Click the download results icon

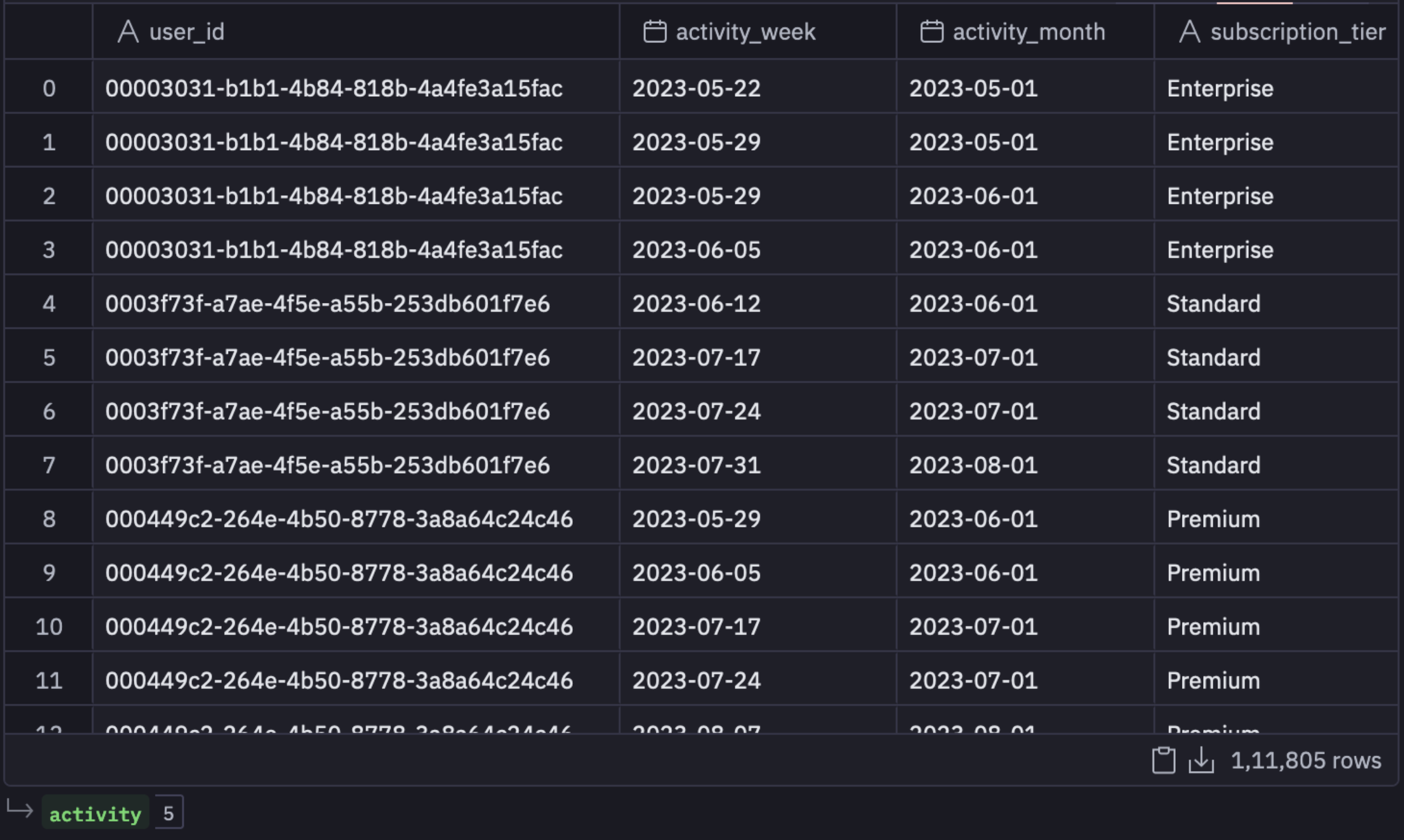(x=1201, y=761)
